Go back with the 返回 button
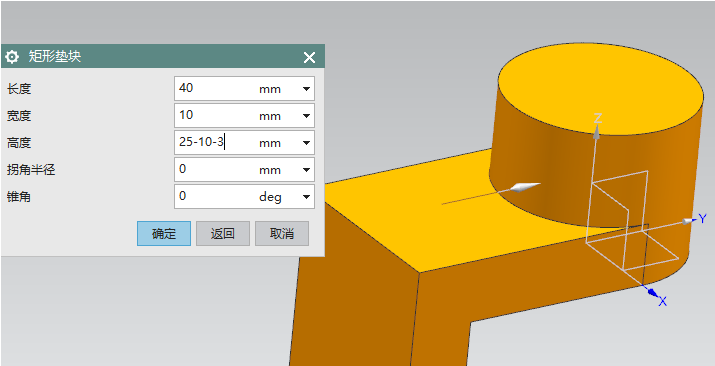This screenshot has width=715, height=366. click(223, 234)
